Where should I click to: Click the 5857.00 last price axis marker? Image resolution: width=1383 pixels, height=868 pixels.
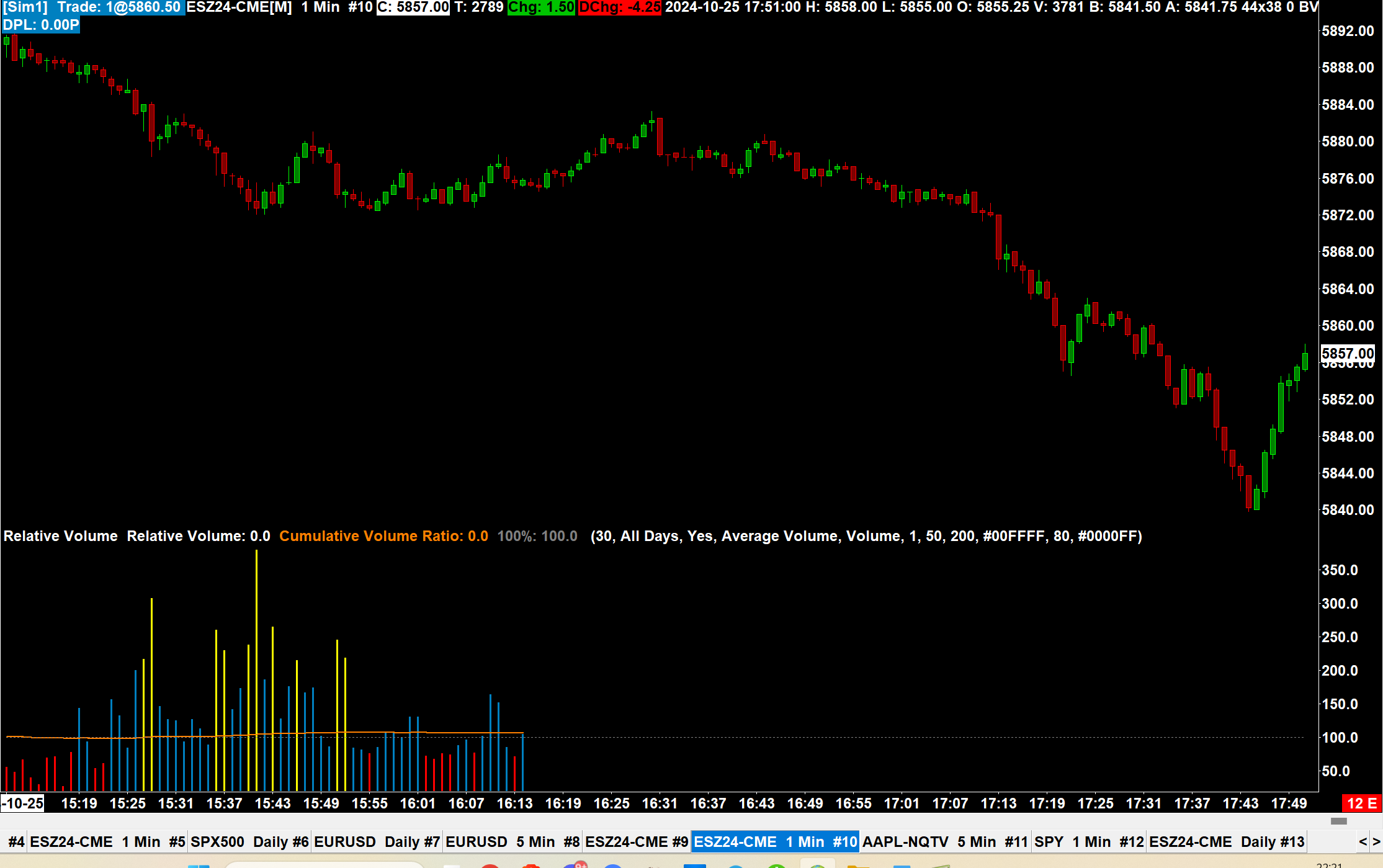1348,354
